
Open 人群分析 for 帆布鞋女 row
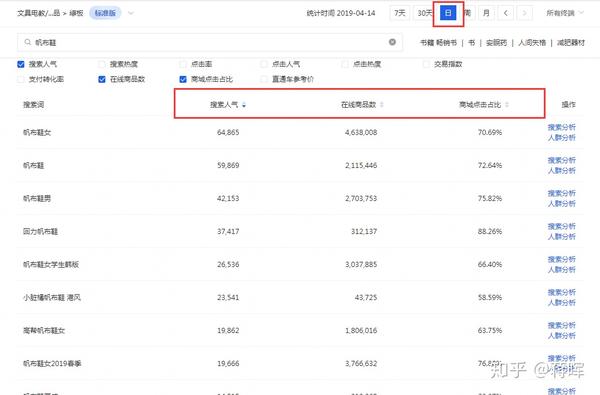point(561,137)
